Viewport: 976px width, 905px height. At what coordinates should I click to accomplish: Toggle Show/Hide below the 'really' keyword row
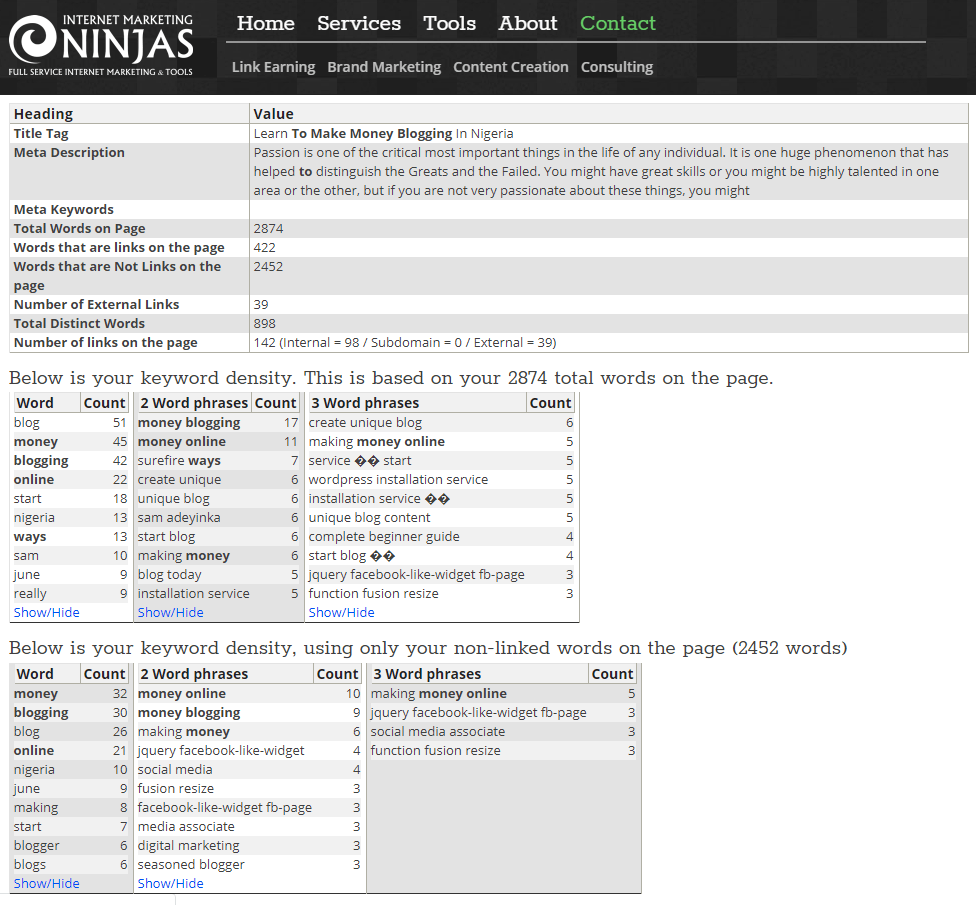pyautogui.click(x=46, y=612)
